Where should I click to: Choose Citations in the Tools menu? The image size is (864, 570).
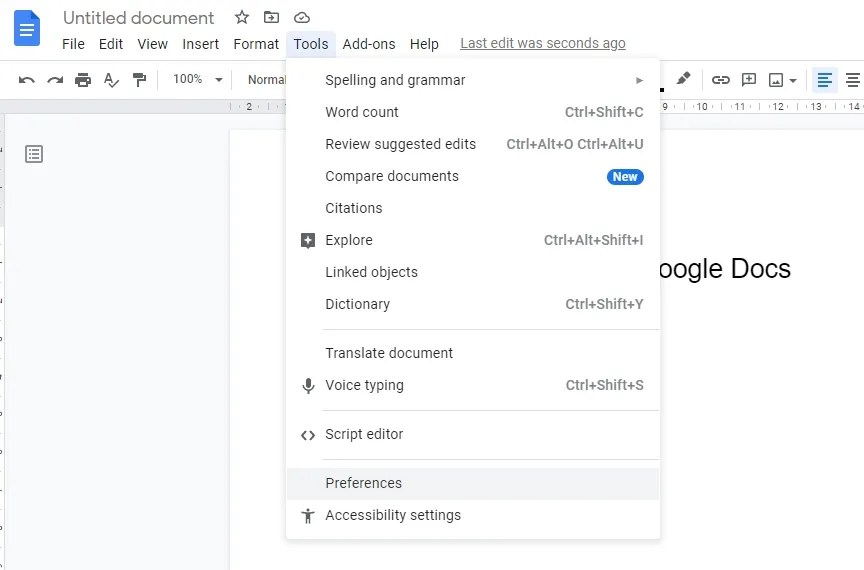coord(473,208)
